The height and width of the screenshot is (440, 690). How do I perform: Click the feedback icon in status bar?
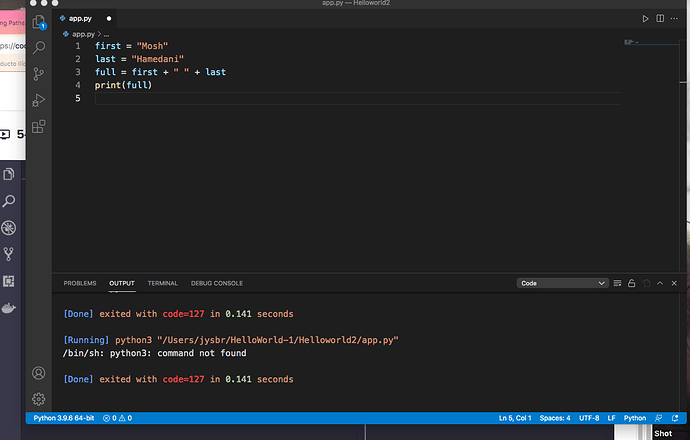[x=659, y=418]
